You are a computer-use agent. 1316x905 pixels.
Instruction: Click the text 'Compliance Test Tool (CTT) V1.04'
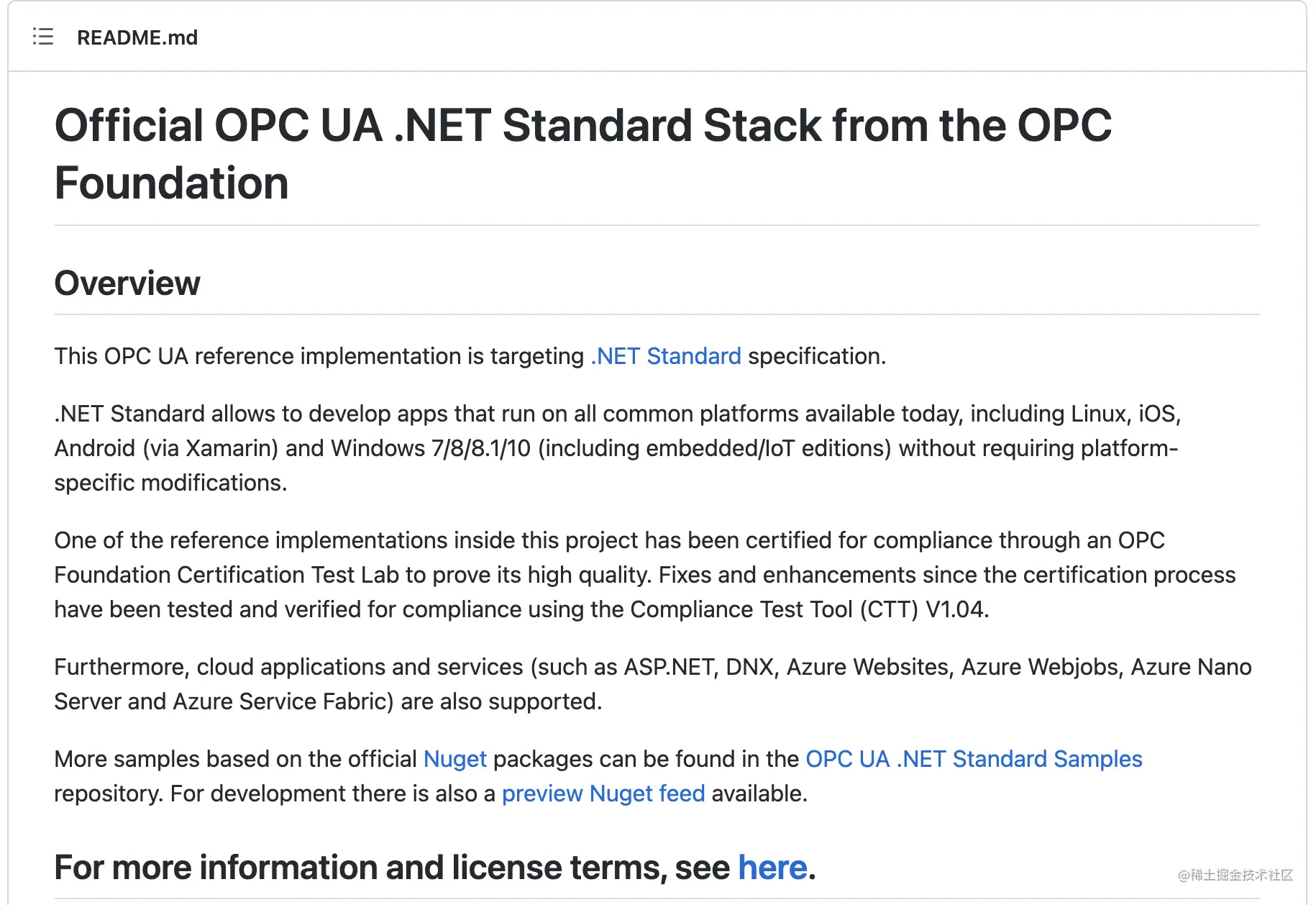pos(809,609)
